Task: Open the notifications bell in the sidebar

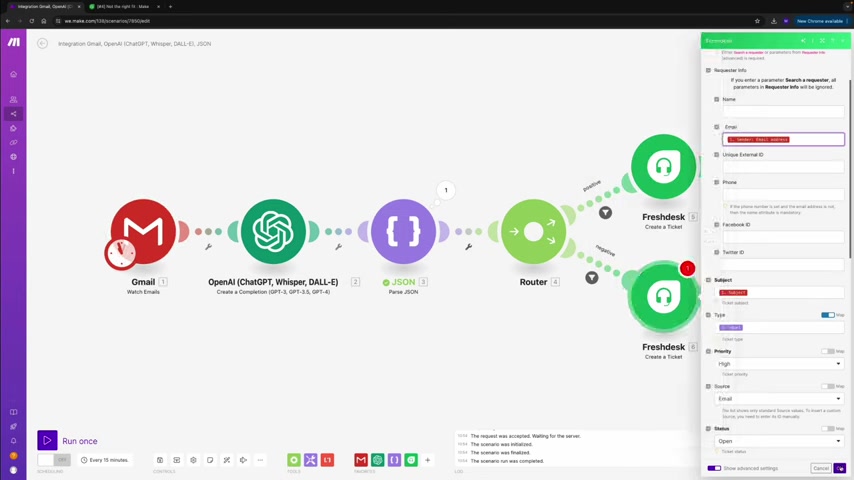Action: [x=14, y=441]
